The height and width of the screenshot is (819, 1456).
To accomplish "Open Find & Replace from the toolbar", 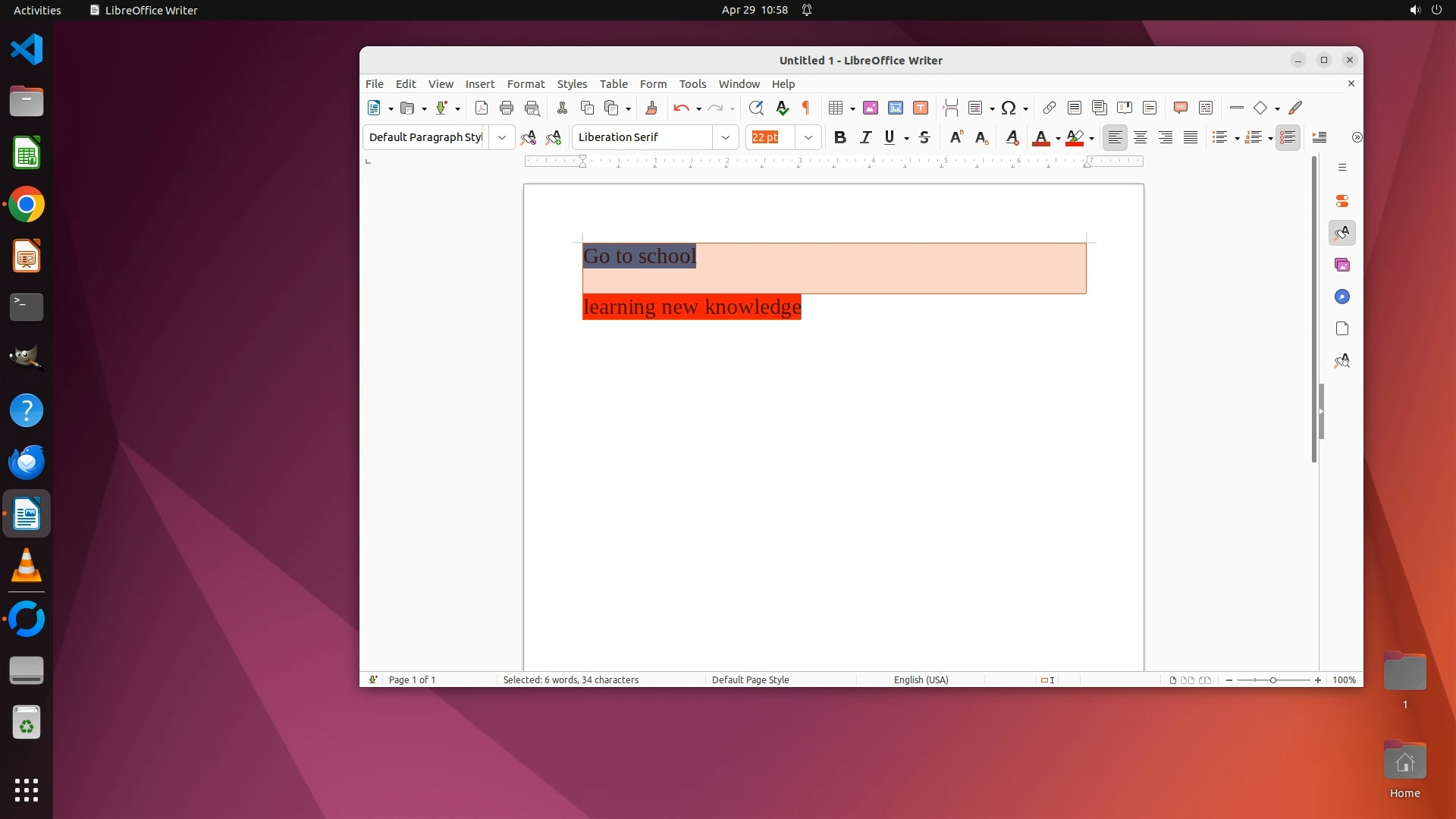I will (x=755, y=108).
